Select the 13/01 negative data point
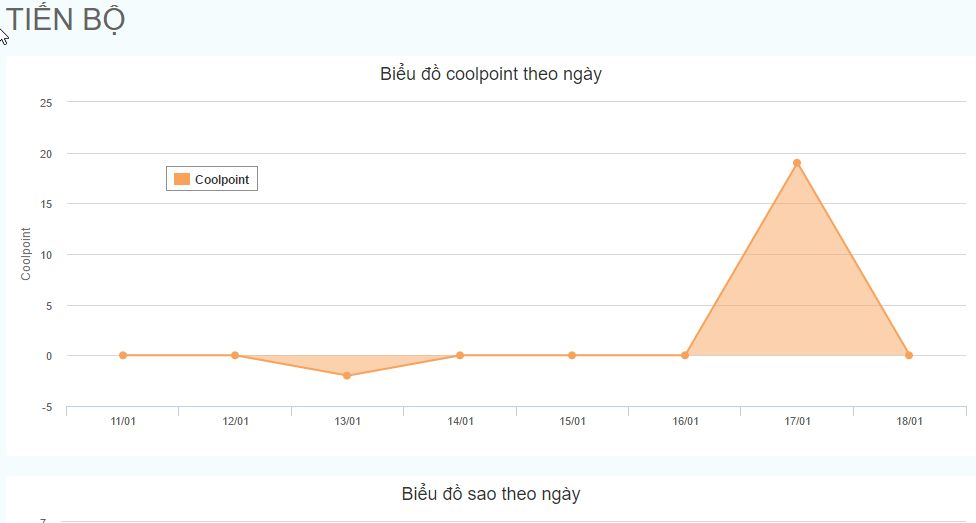Viewport: 976px width, 523px height. click(347, 375)
